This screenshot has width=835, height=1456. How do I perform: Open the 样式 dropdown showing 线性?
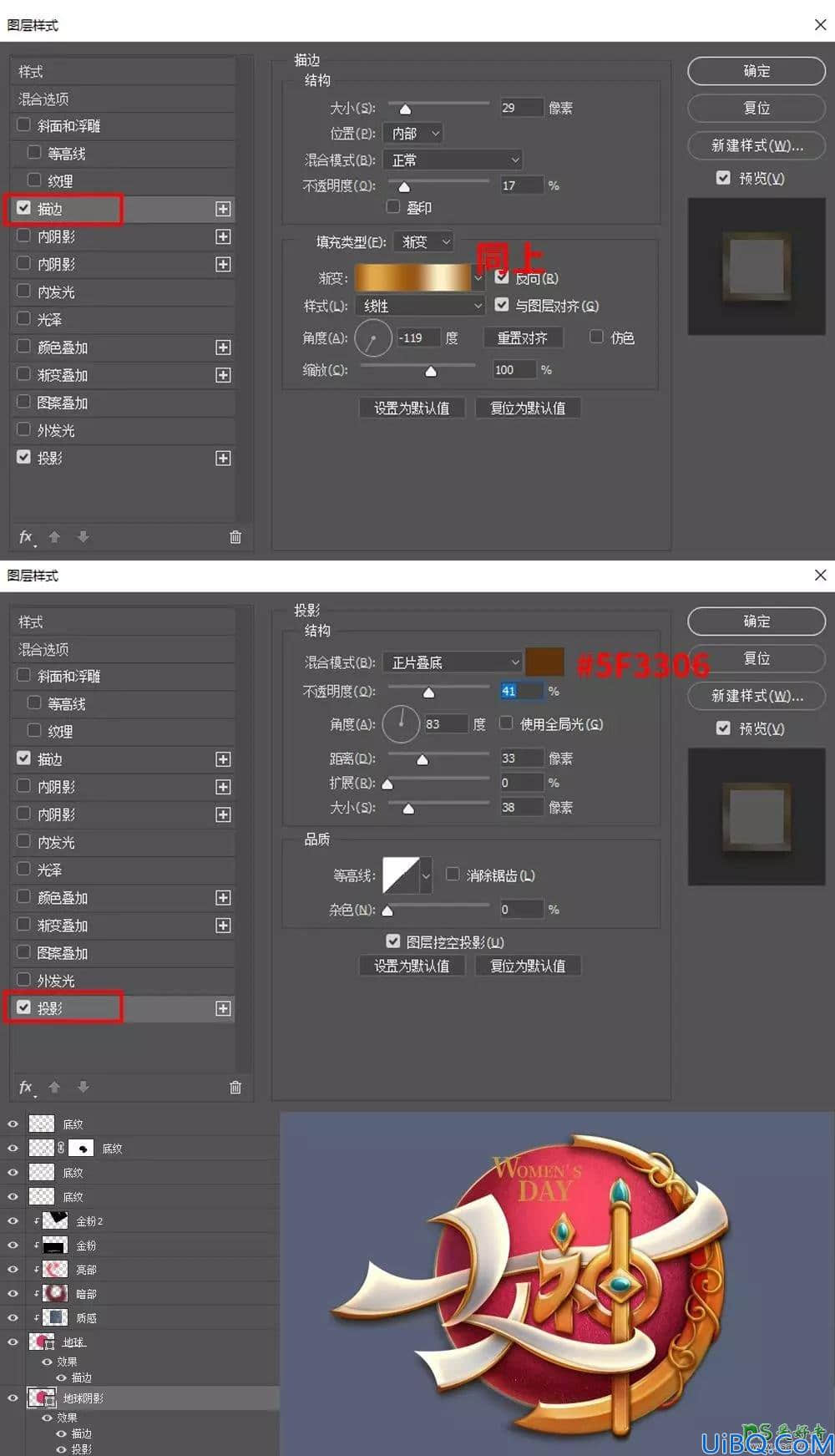pyautogui.click(x=420, y=306)
